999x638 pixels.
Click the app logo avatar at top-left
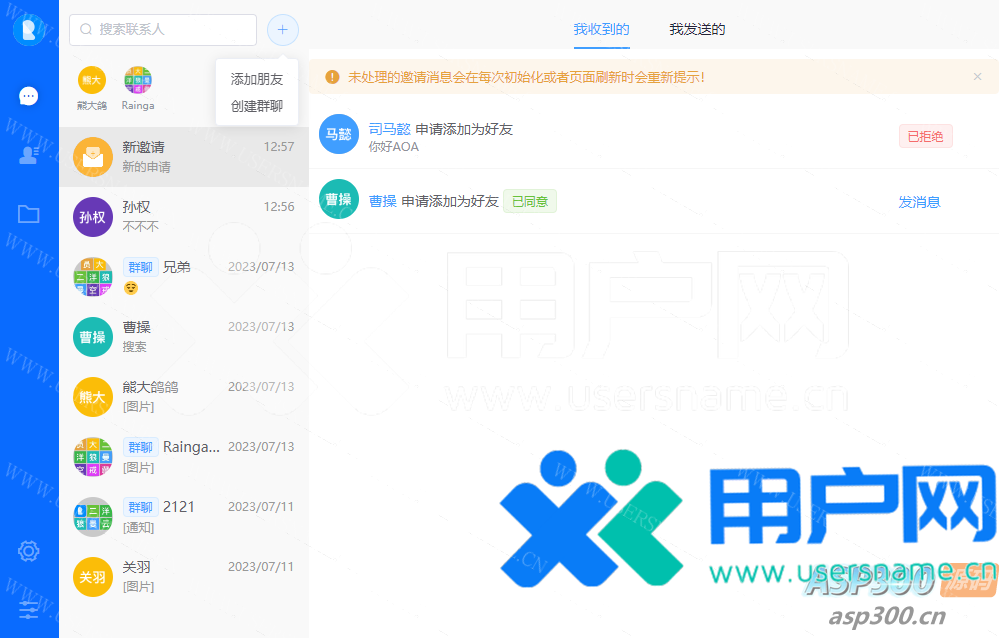(x=29, y=30)
